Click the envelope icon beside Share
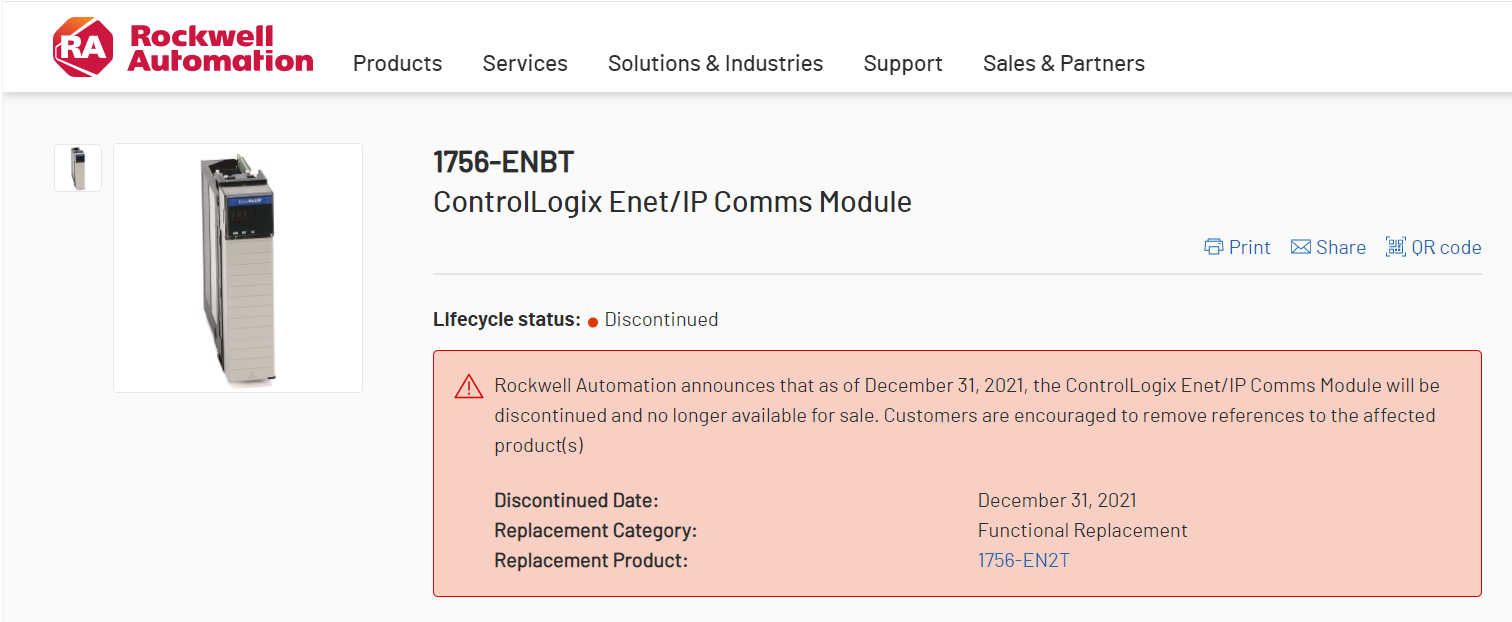This screenshot has height=622, width=1512. [1301, 247]
